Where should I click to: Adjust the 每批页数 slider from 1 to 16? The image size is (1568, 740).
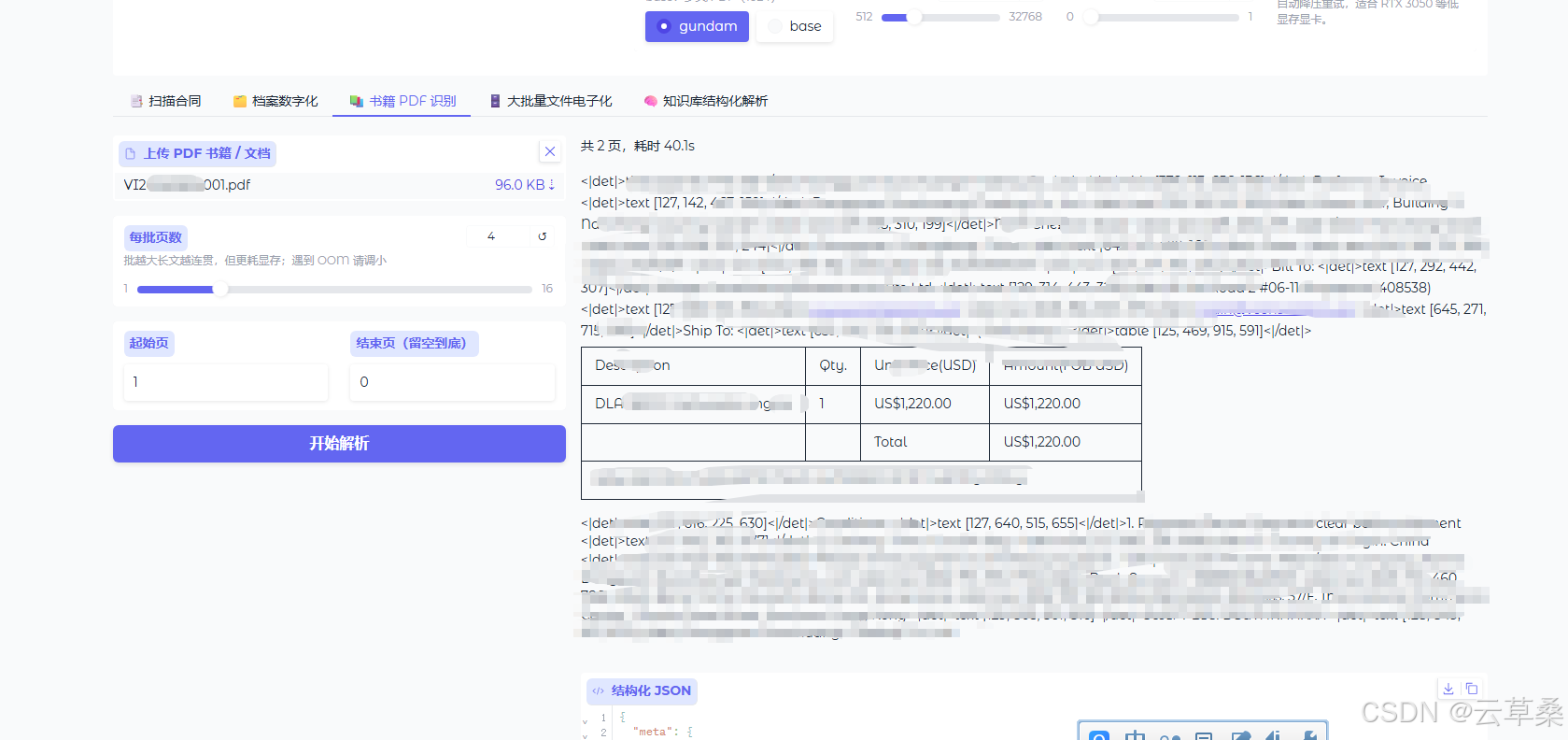click(334, 290)
